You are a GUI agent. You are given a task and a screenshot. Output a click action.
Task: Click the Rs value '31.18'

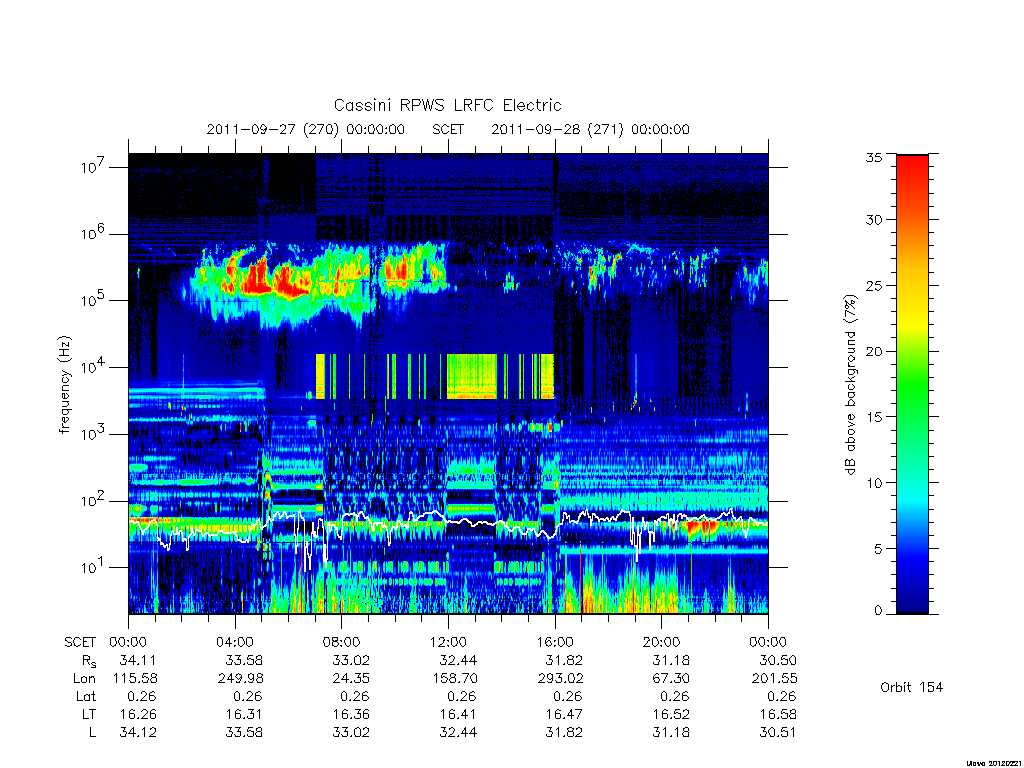click(671, 660)
